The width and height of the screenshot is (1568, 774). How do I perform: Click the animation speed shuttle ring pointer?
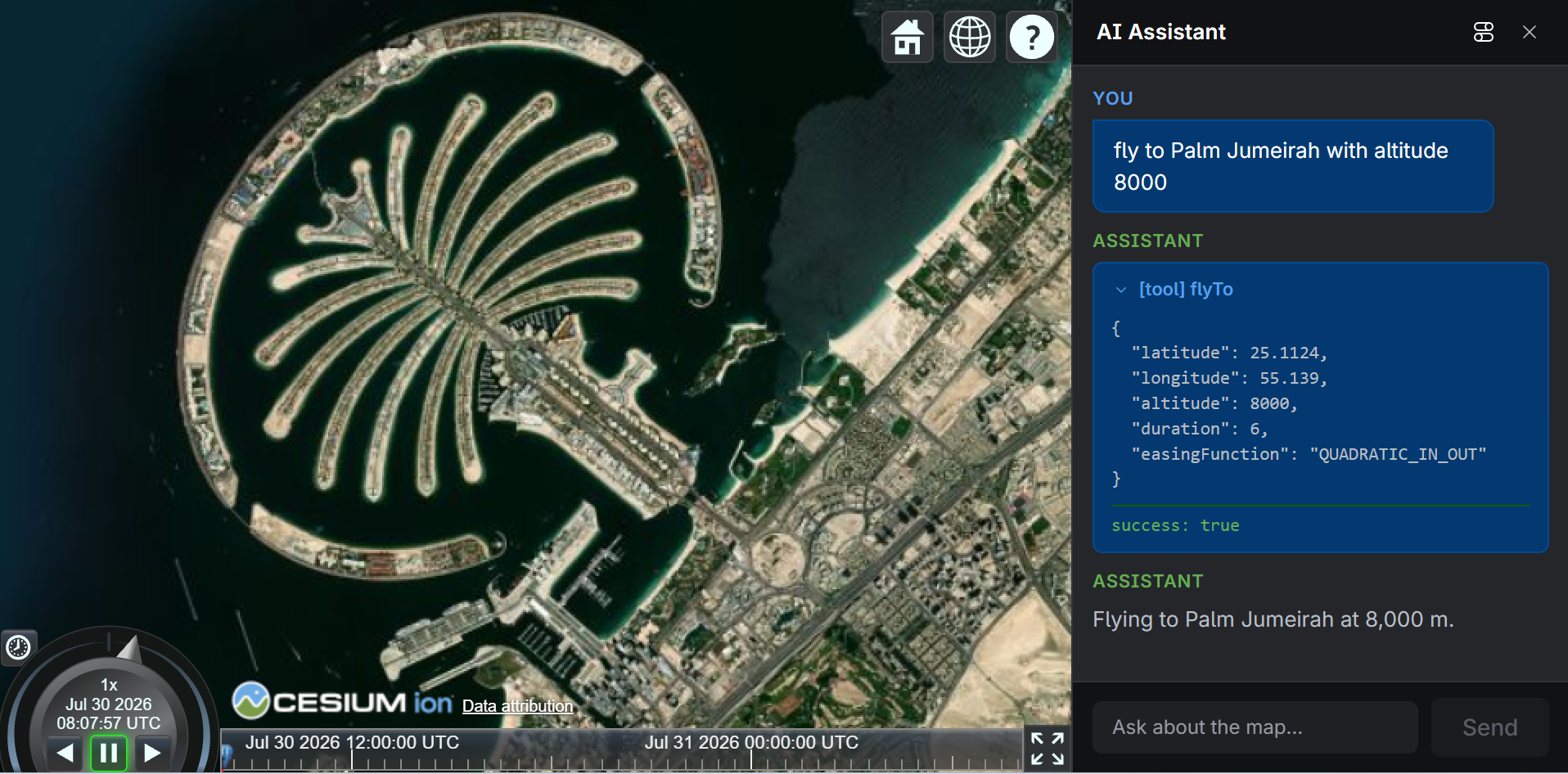[129, 649]
